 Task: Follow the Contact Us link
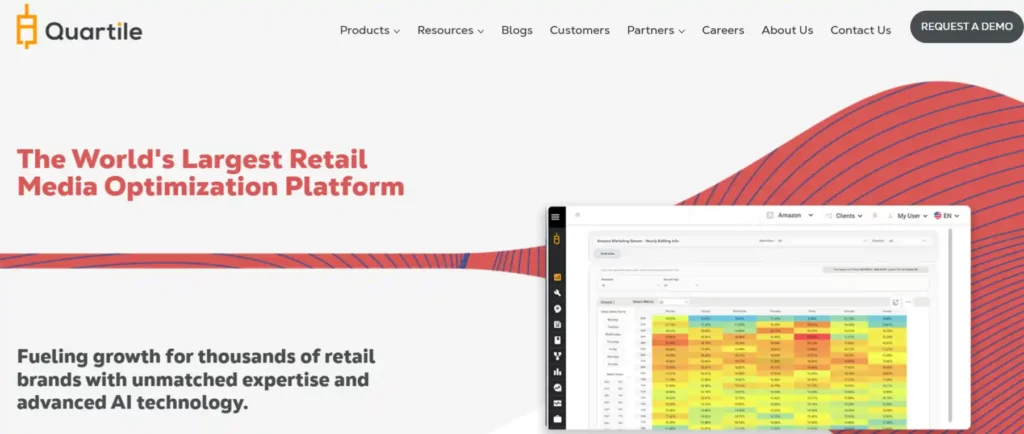pyautogui.click(x=860, y=30)
